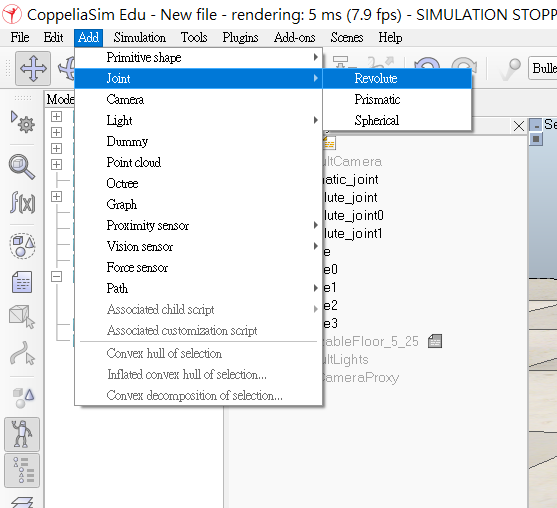
Task: Open simulation settings gear icon
Action: pyautogui.click(x=22, y=122)
